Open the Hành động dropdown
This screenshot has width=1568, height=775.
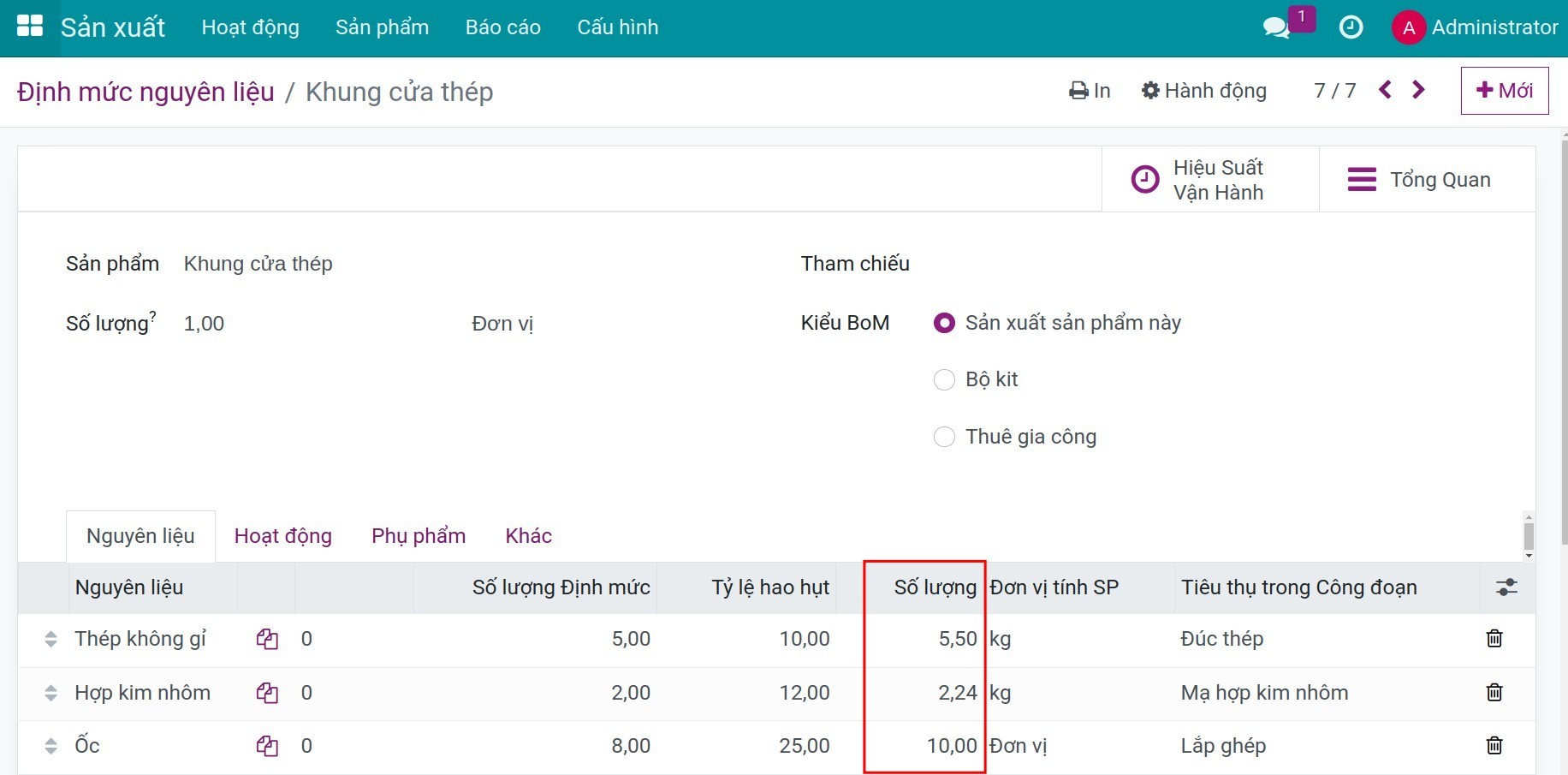[1204, 91]
